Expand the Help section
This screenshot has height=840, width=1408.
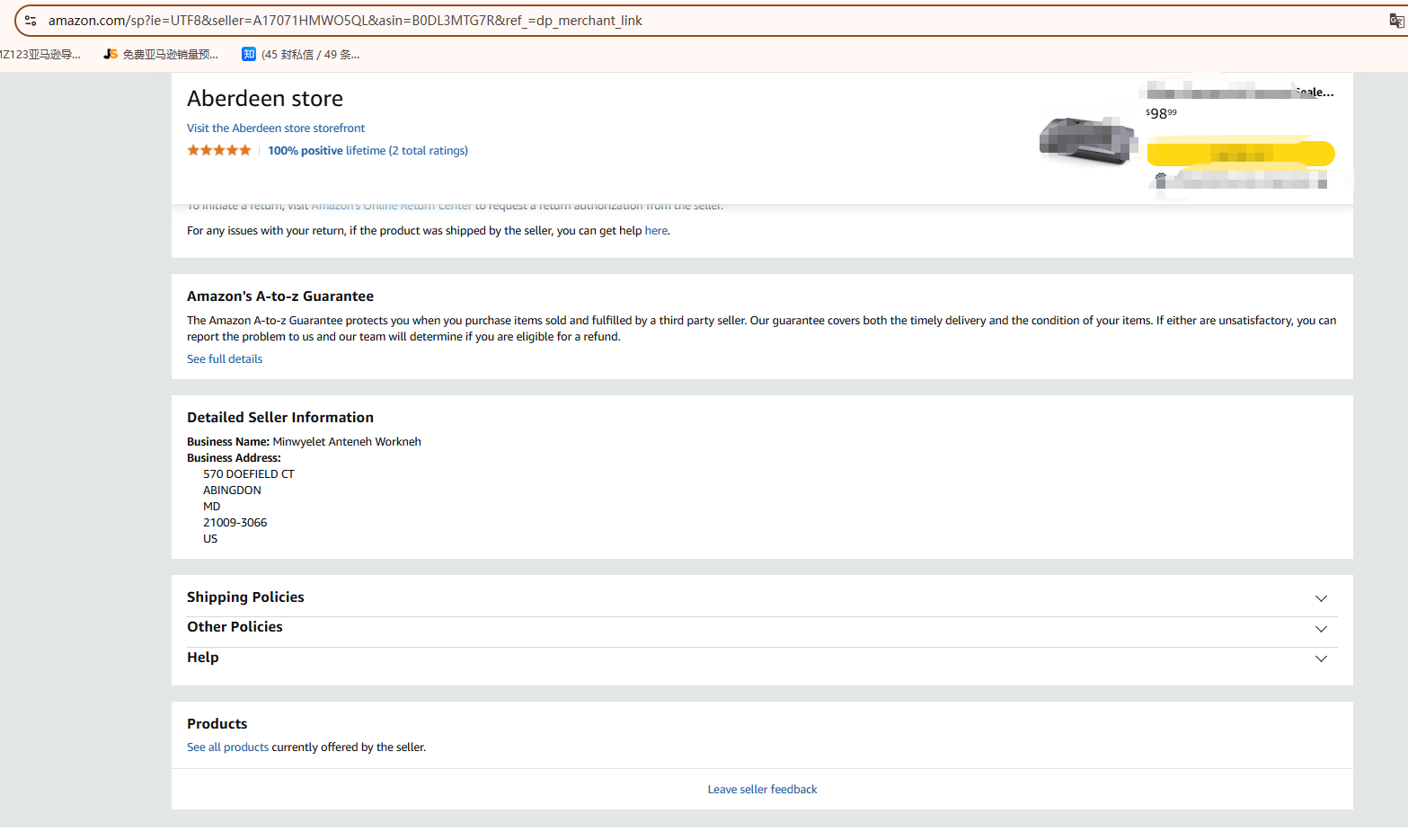click(x=1321, y=659)
